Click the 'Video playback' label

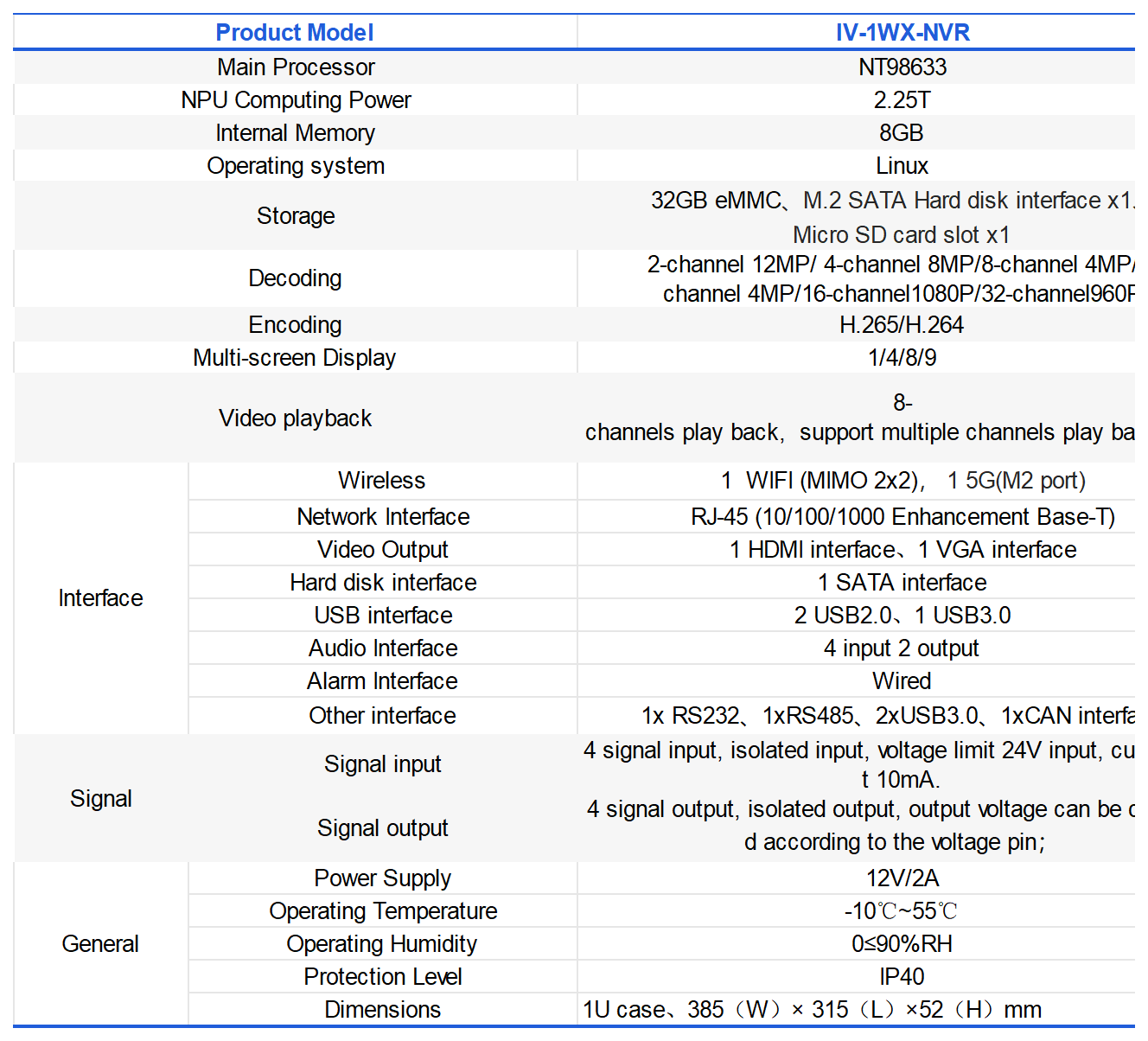pos(296,418)
